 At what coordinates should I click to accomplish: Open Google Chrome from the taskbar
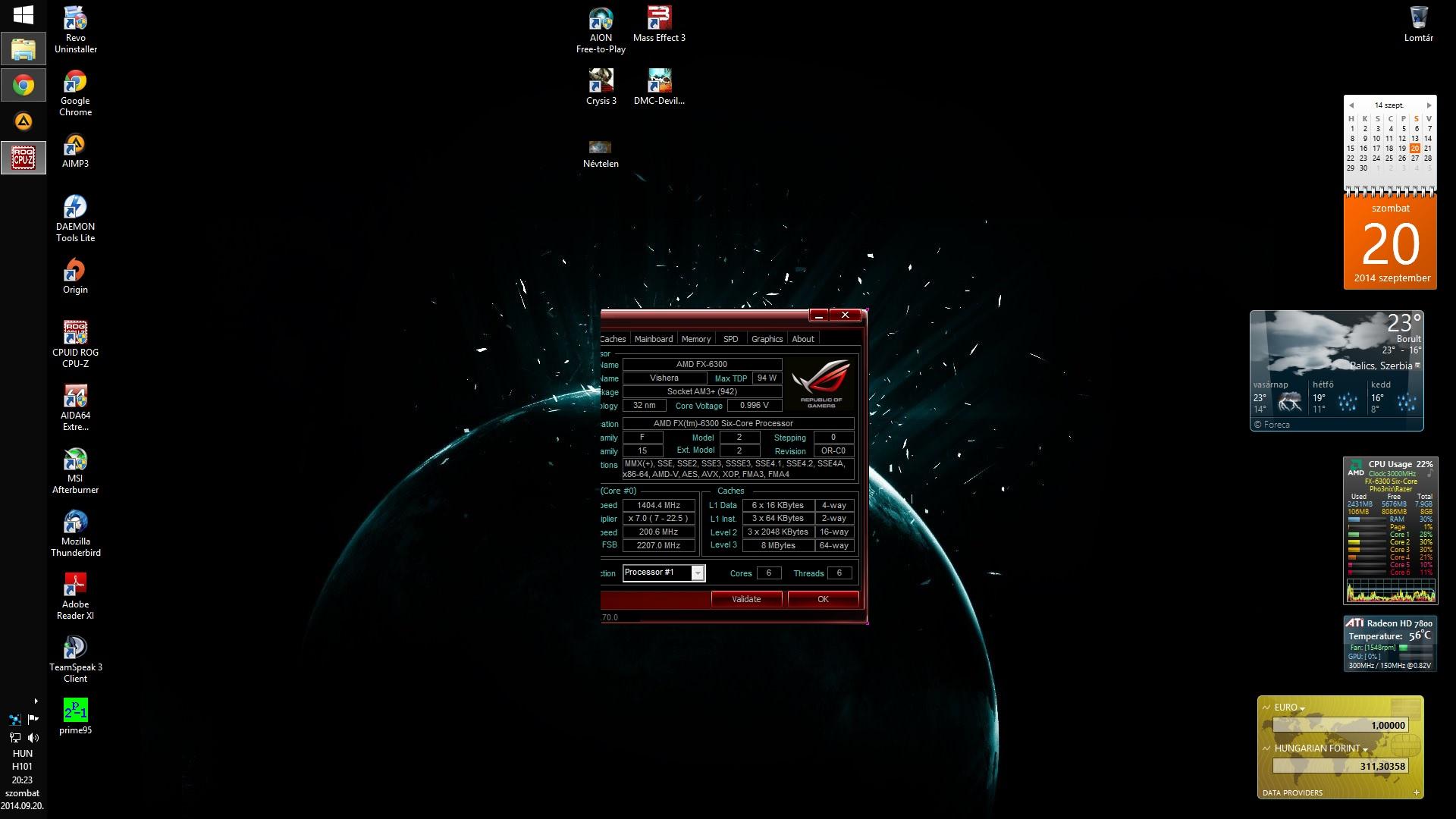click(24, 85)
